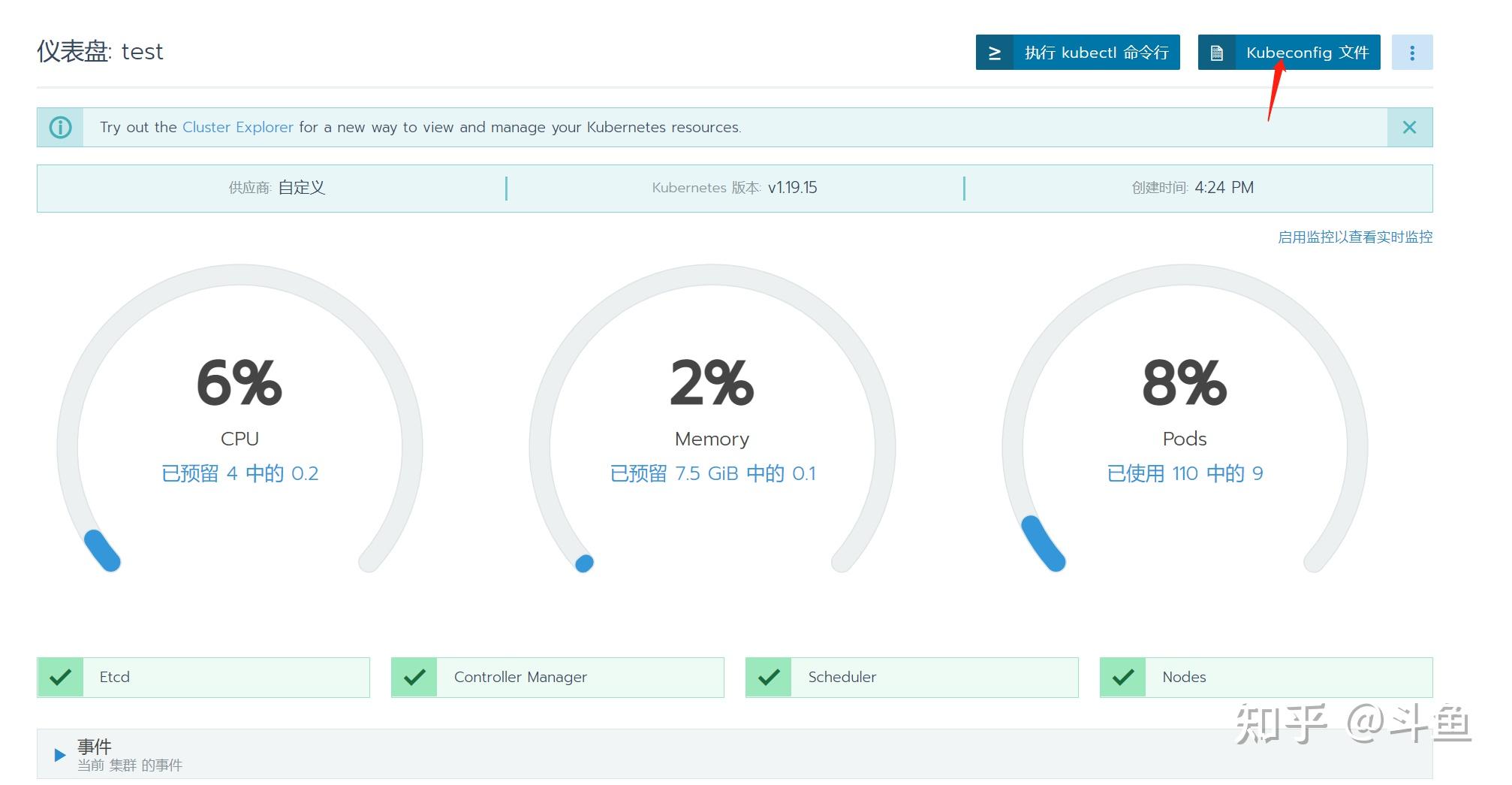This screenshot has height=785, width=1512.
Task: Click the Etcd green checkmark icon
Action: (x=60, y=677)
